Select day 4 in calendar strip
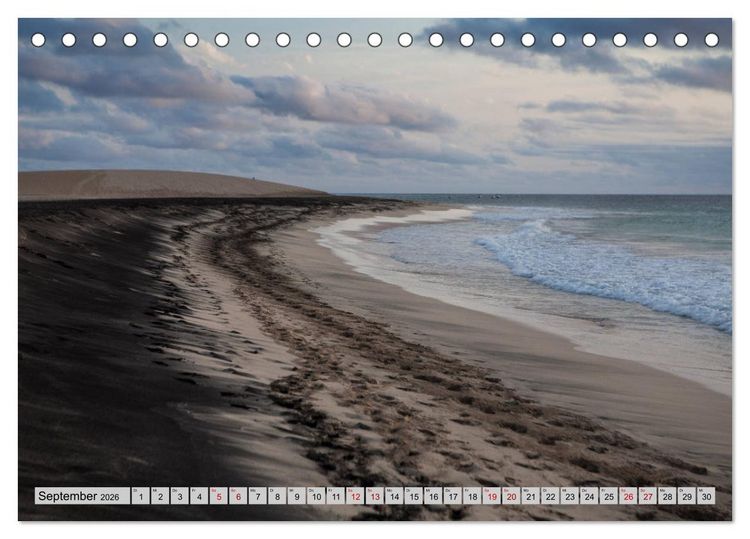Viewport: 750px width, 539px height. (199, 495)
